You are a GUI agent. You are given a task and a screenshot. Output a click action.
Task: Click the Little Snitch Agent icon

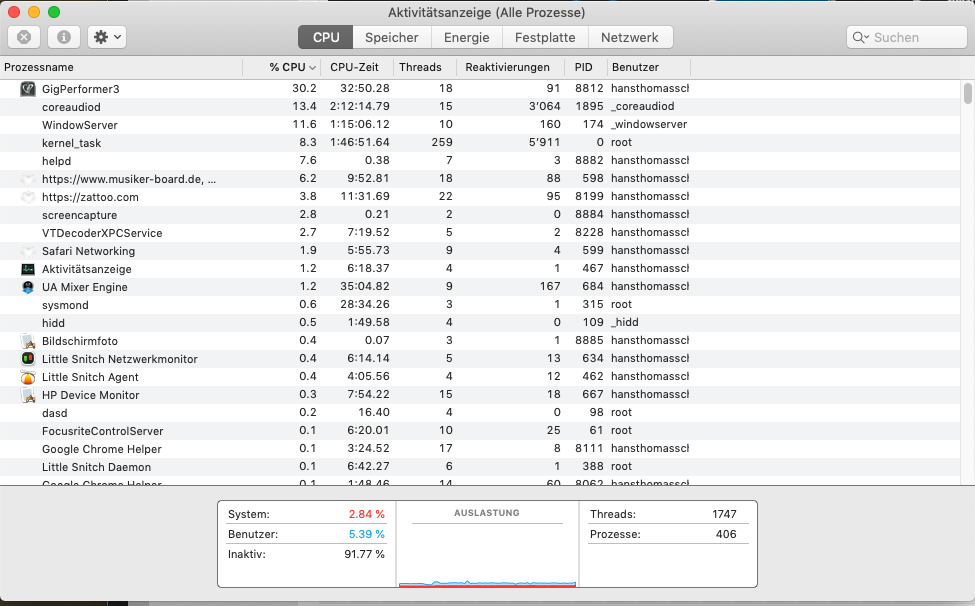[x=28, y=377]
